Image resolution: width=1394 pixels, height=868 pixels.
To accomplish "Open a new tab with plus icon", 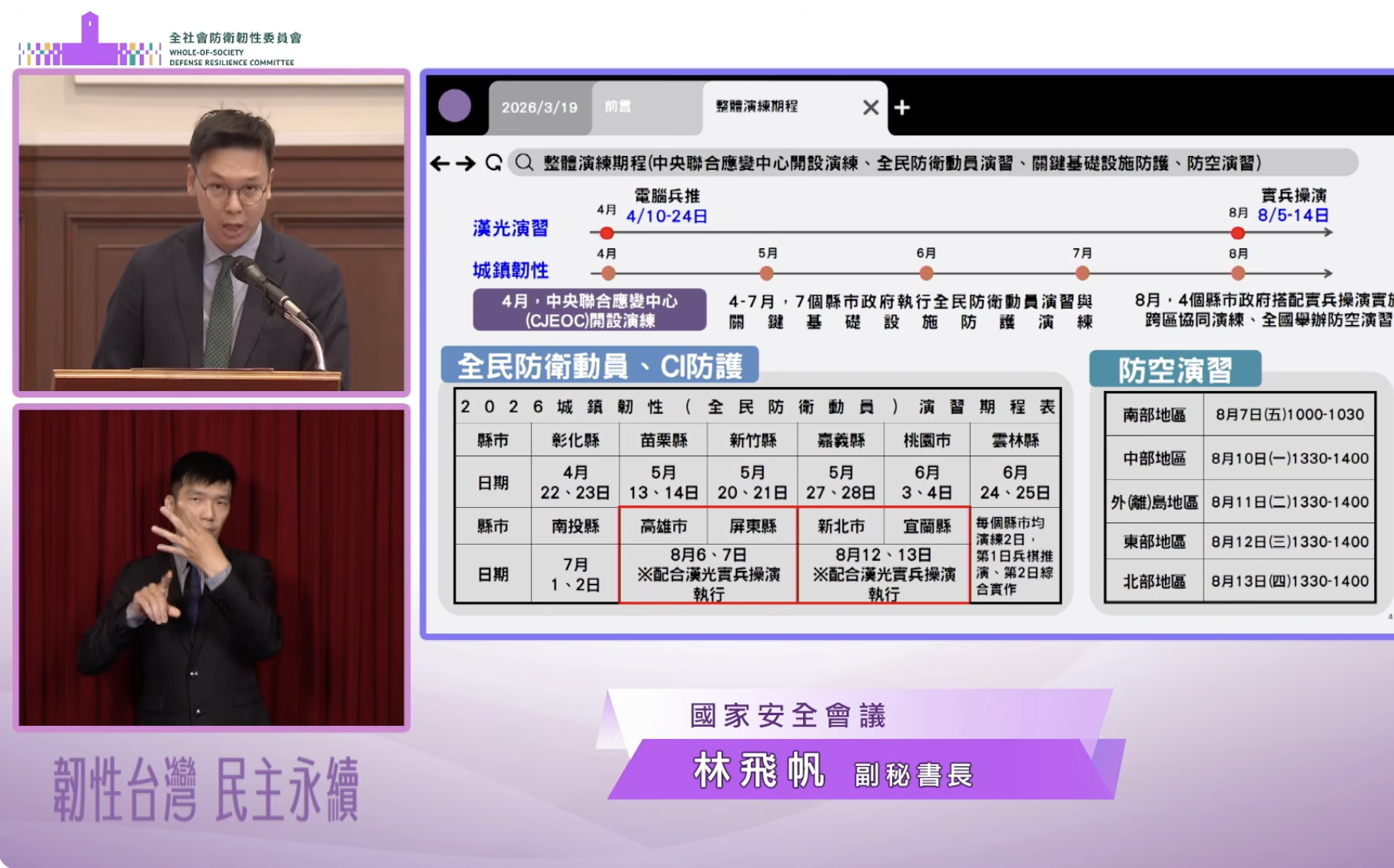I will 902,108.
